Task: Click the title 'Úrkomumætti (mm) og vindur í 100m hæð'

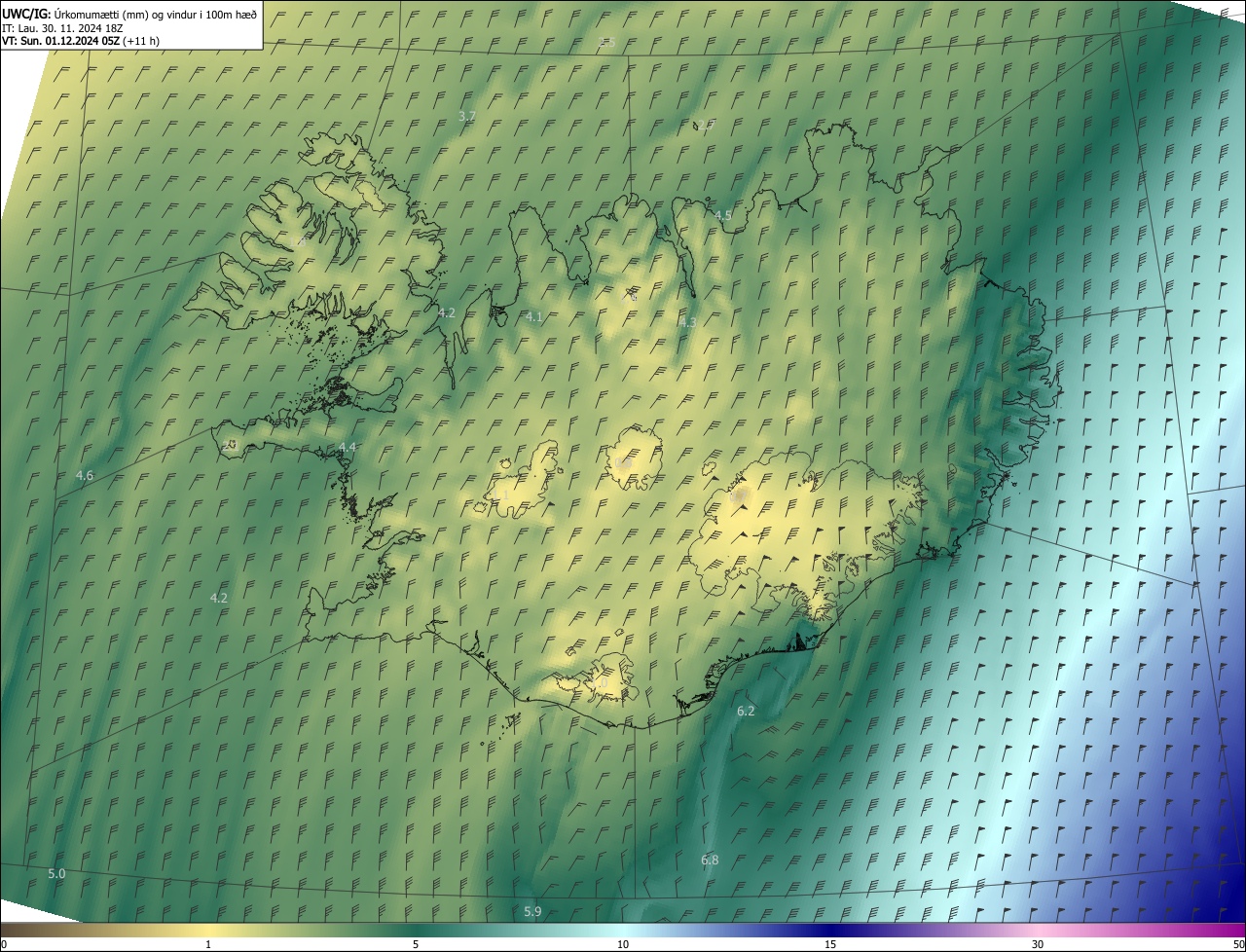Action: (x=156, y=14)
